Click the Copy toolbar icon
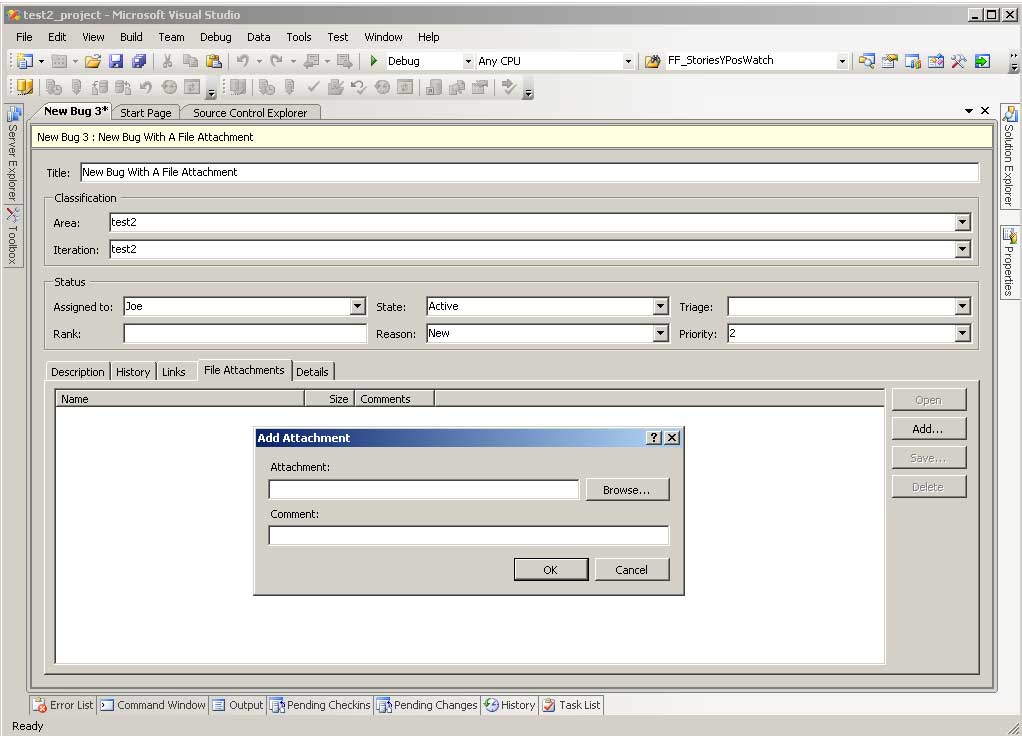Image resolution: width=1022 pixels, height=736 pixels. pos(190,61)
